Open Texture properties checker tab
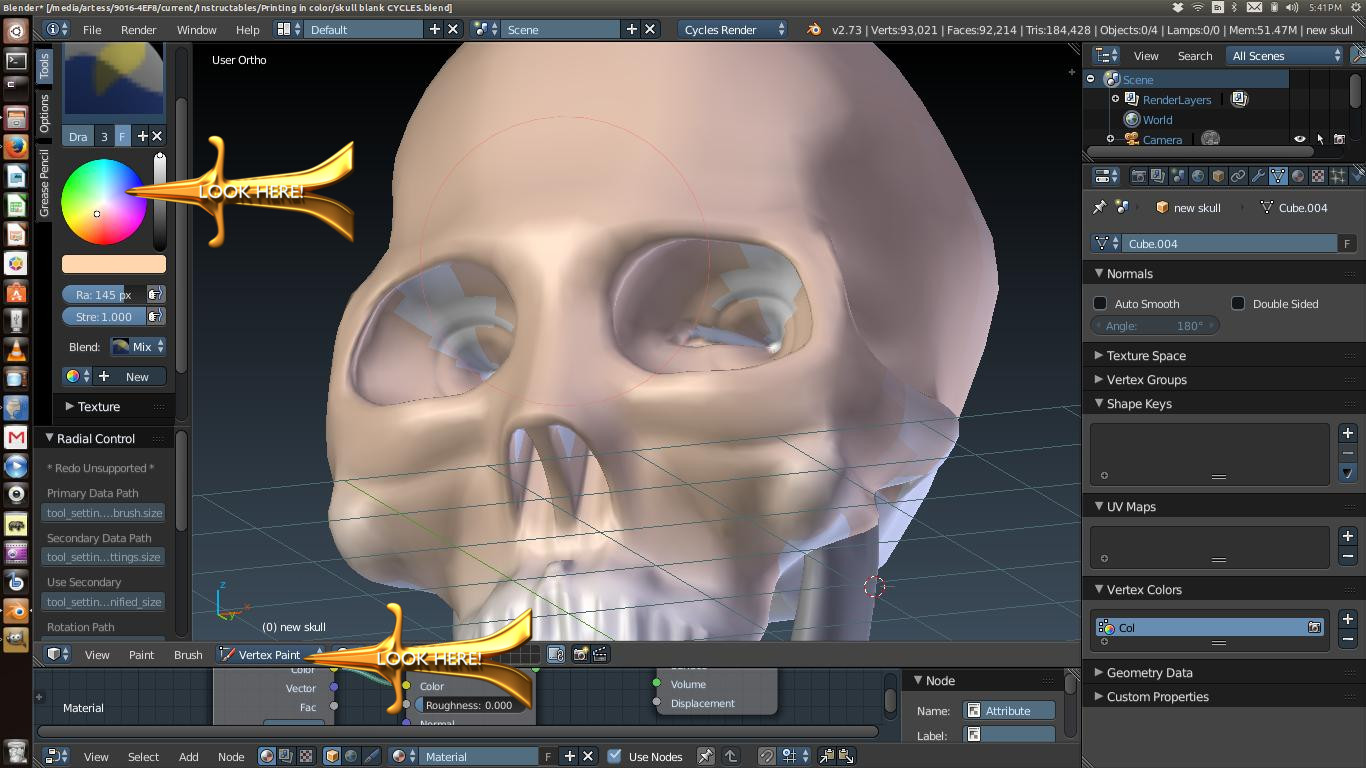The image size is (1366, 768). 1318,176
